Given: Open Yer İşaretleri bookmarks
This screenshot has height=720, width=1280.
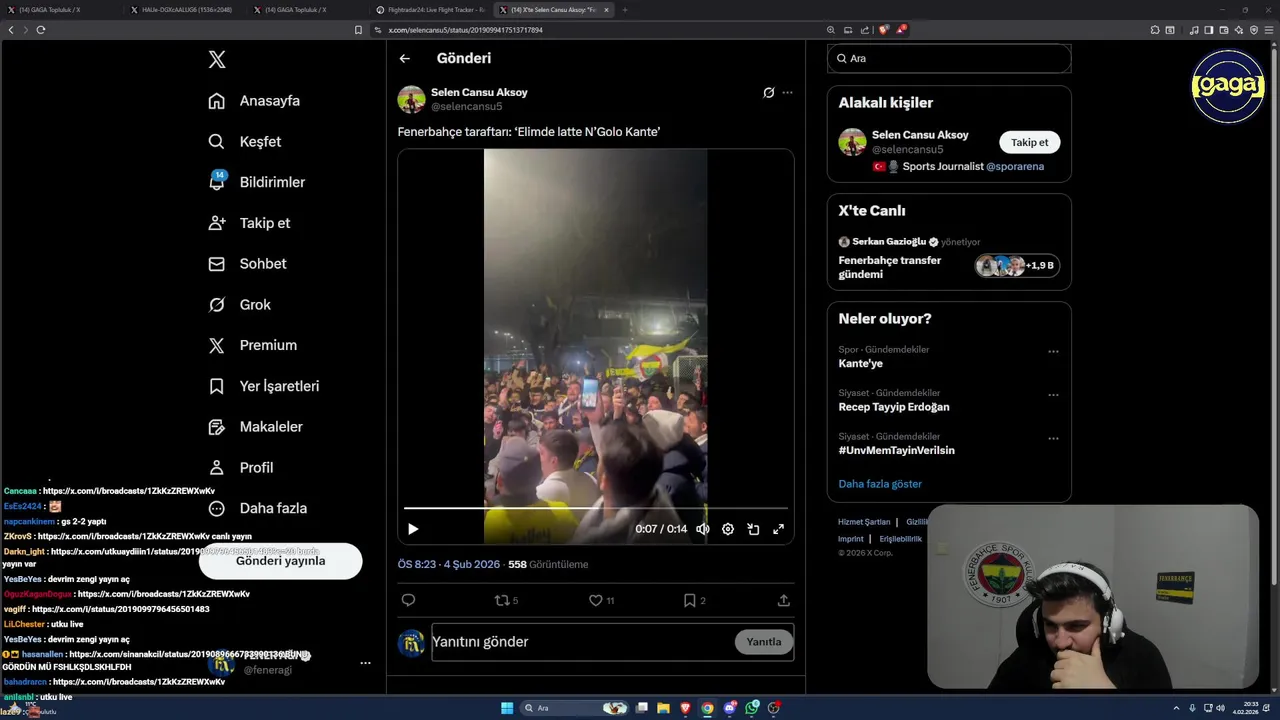Looking at the screenshot, I should pyautogui.click(x=263, y=386).
